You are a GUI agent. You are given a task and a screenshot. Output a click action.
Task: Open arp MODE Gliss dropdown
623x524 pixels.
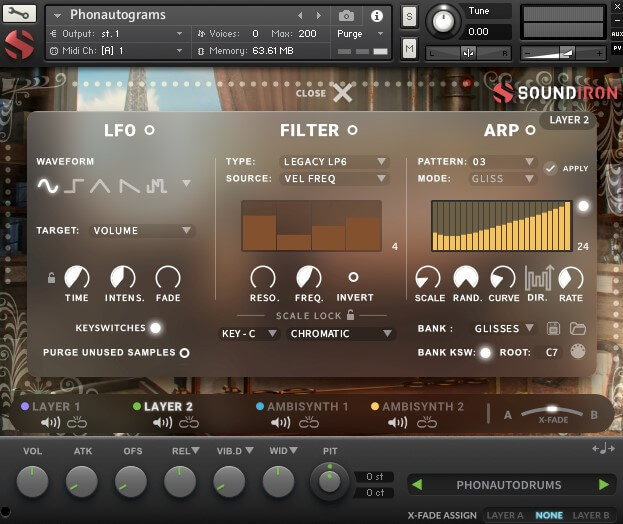[503, 179]
